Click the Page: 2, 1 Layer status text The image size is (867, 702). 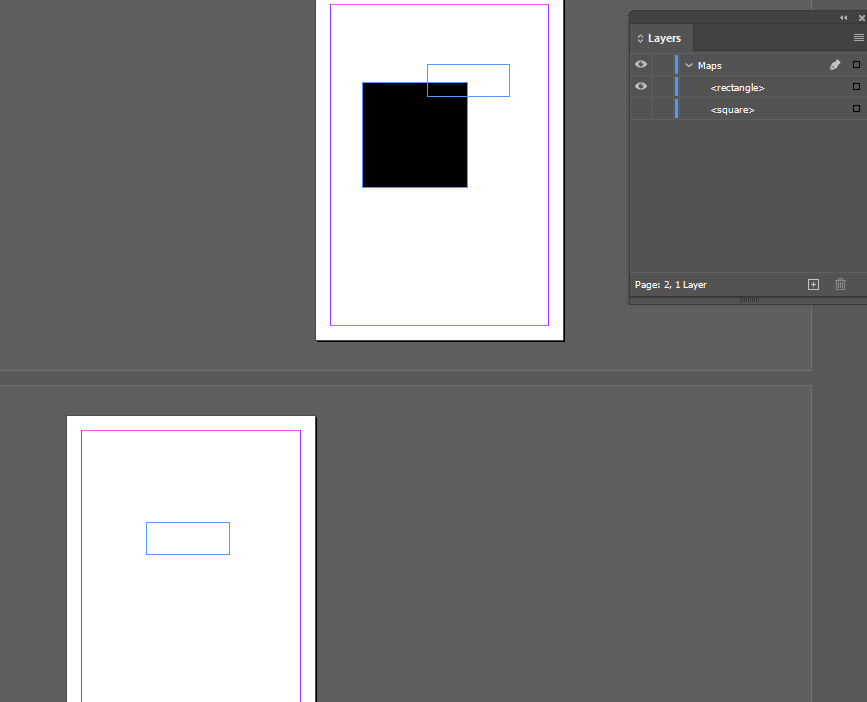(x=670, y=284)
